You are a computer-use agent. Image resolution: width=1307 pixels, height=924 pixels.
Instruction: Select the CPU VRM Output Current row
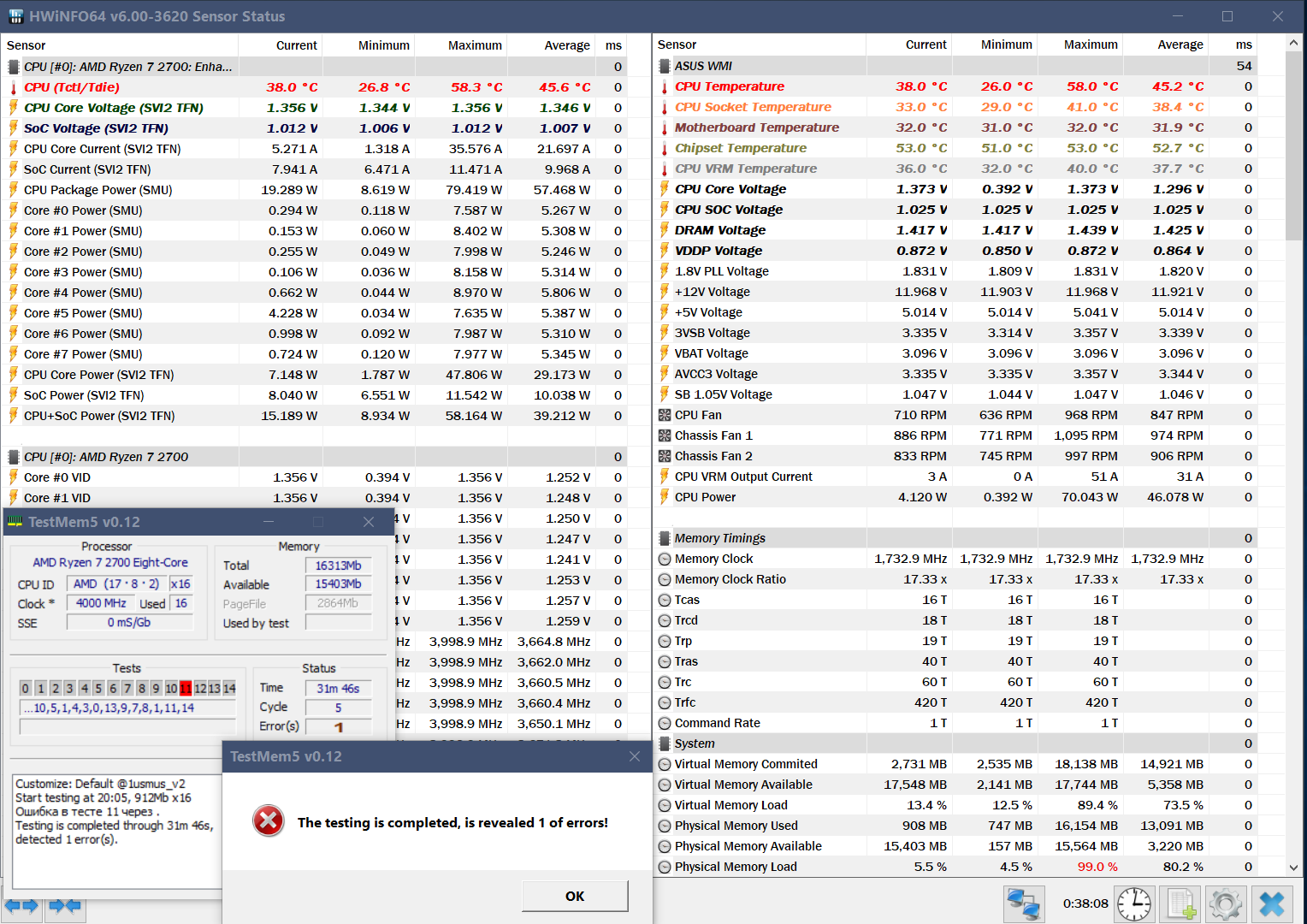point(956,477)
